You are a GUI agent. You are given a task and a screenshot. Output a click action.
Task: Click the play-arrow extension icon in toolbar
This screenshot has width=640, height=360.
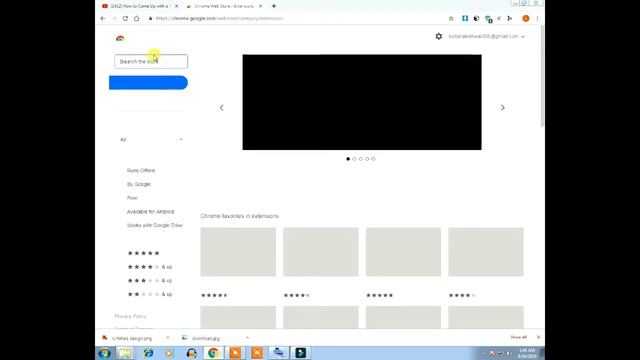(510, 18)
